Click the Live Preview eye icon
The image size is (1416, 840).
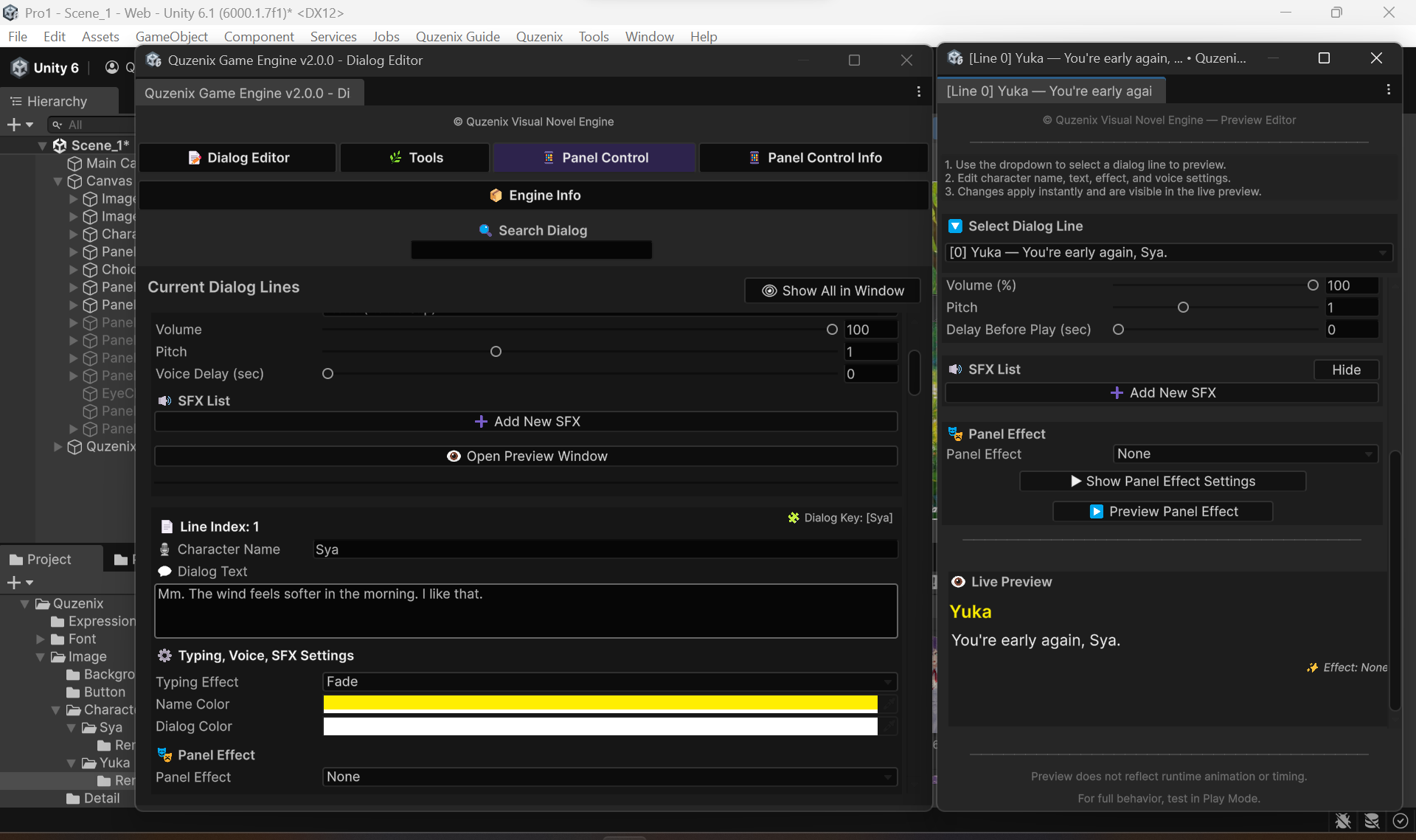point(958,581)
